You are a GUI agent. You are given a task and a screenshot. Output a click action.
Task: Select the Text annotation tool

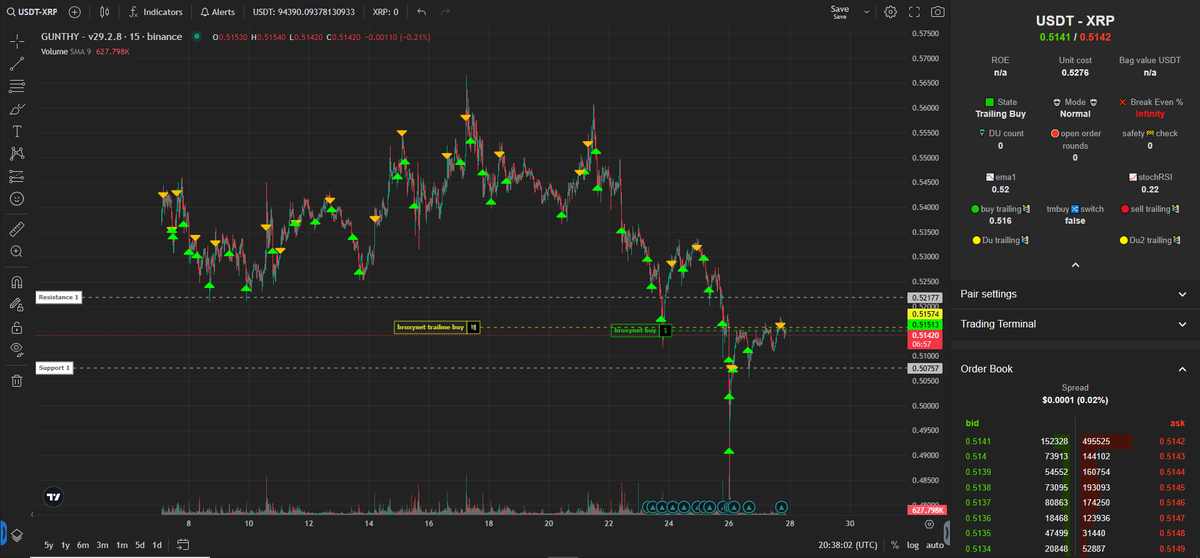pyautogui.click(x=16, y=131)
